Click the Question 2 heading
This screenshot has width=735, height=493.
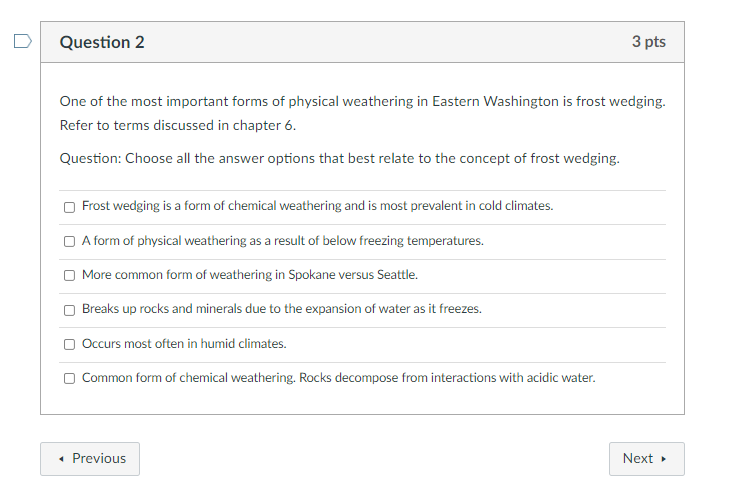(x=102, y=42)
